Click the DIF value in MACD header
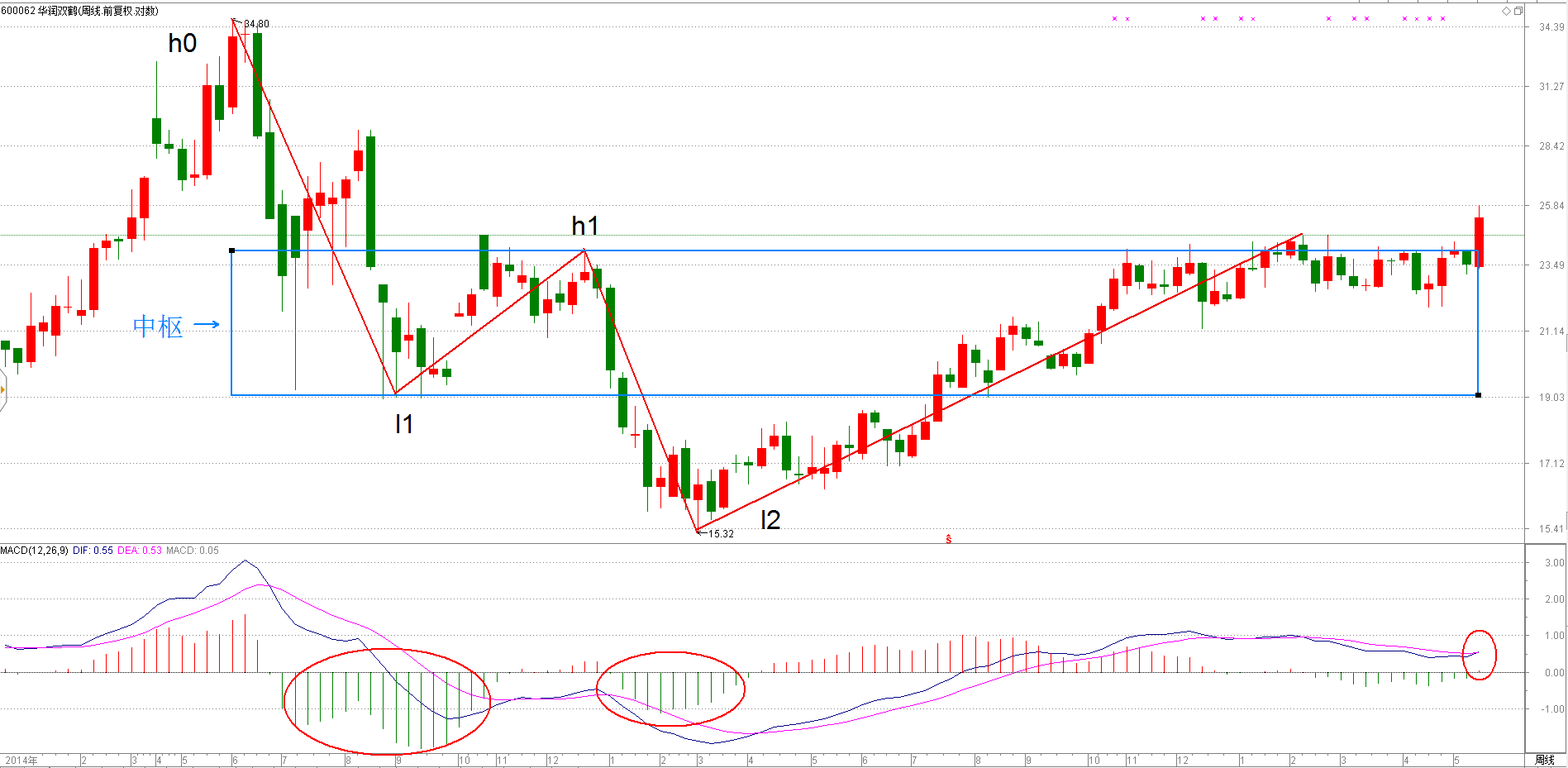1568x768 pixels. pyautogui.click(x=93, y=550)
